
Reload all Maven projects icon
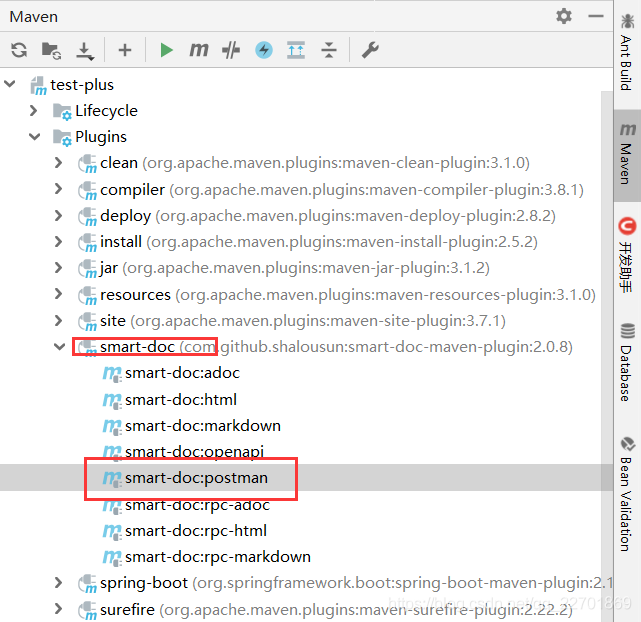coord(19,50)
